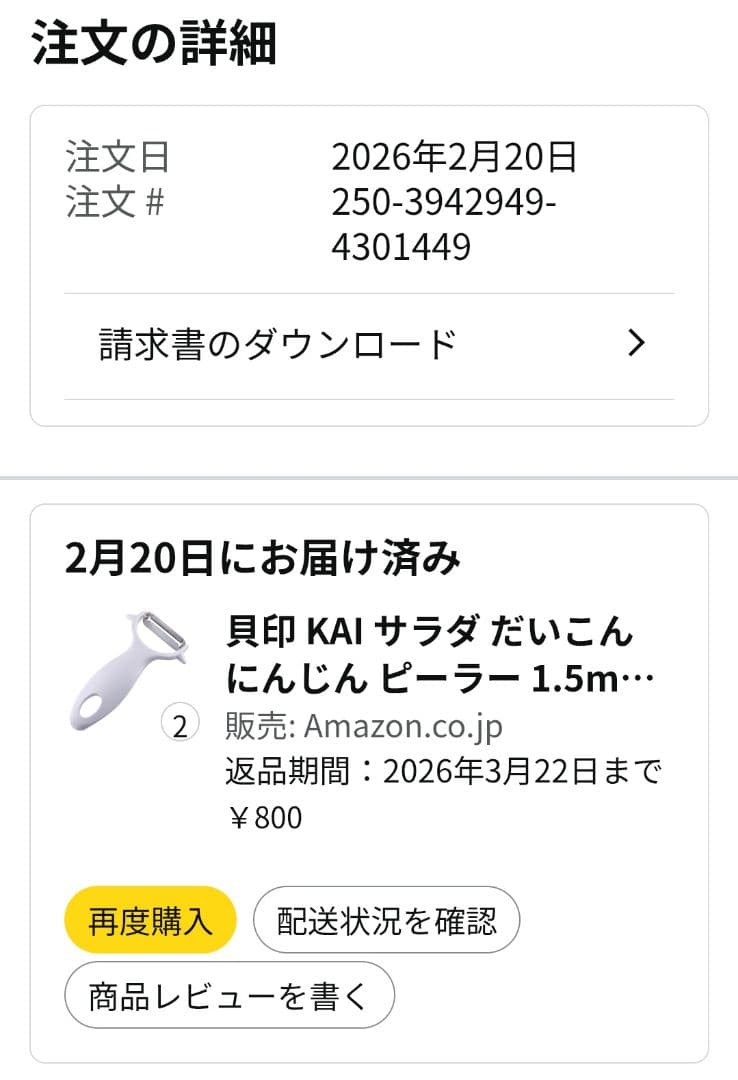The height and width of the screenshot is (1080, 738).
Task: Expand the truncated product title ellipsis
Action: click(637, 679)
